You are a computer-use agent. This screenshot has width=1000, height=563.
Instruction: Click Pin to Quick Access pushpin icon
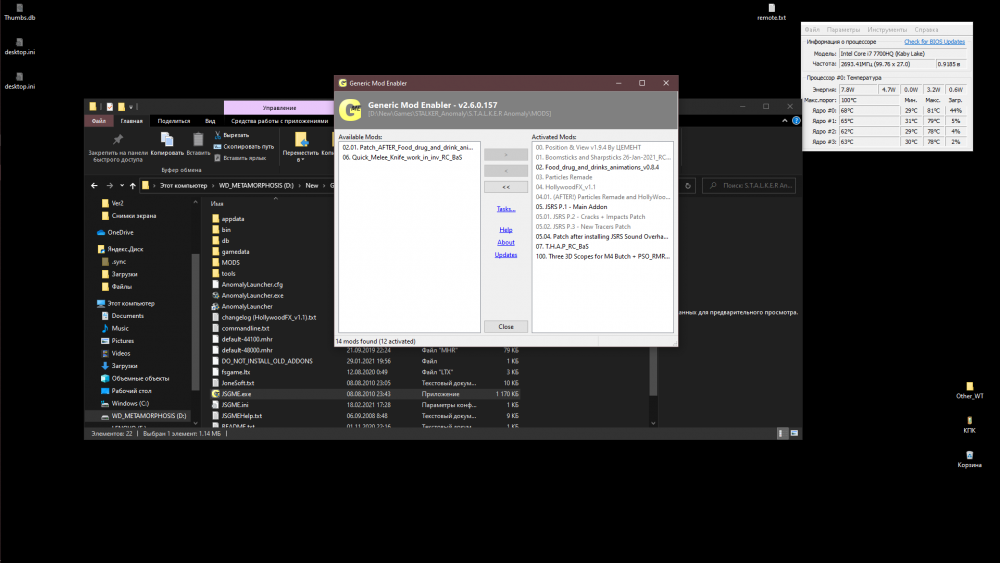117,139
